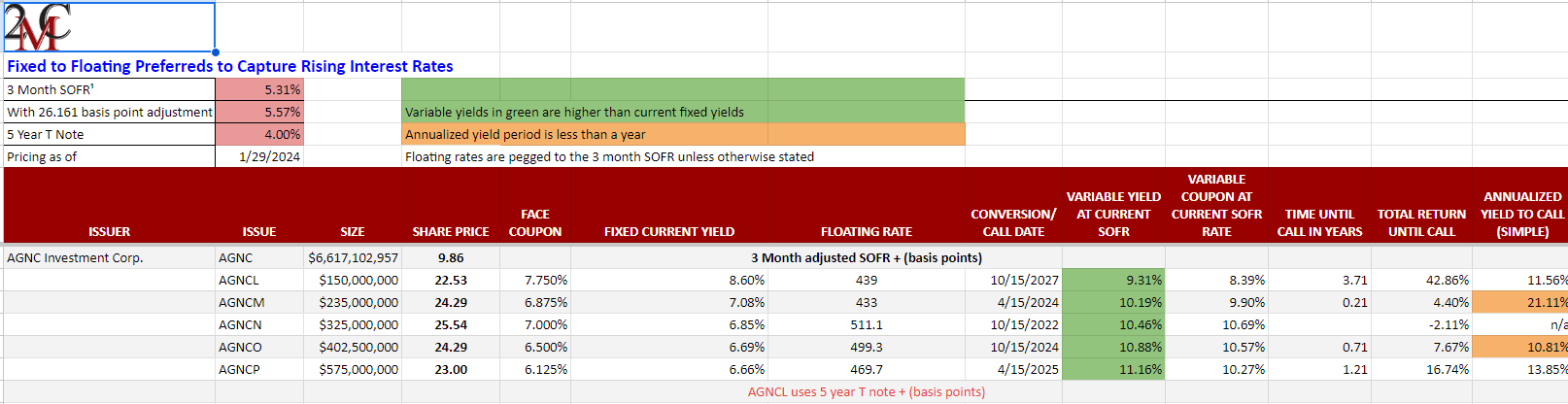
Task: Select the title 'Fixed to Floating Preferreds to Capture Rising Interest Rates'
Action: 230,66
